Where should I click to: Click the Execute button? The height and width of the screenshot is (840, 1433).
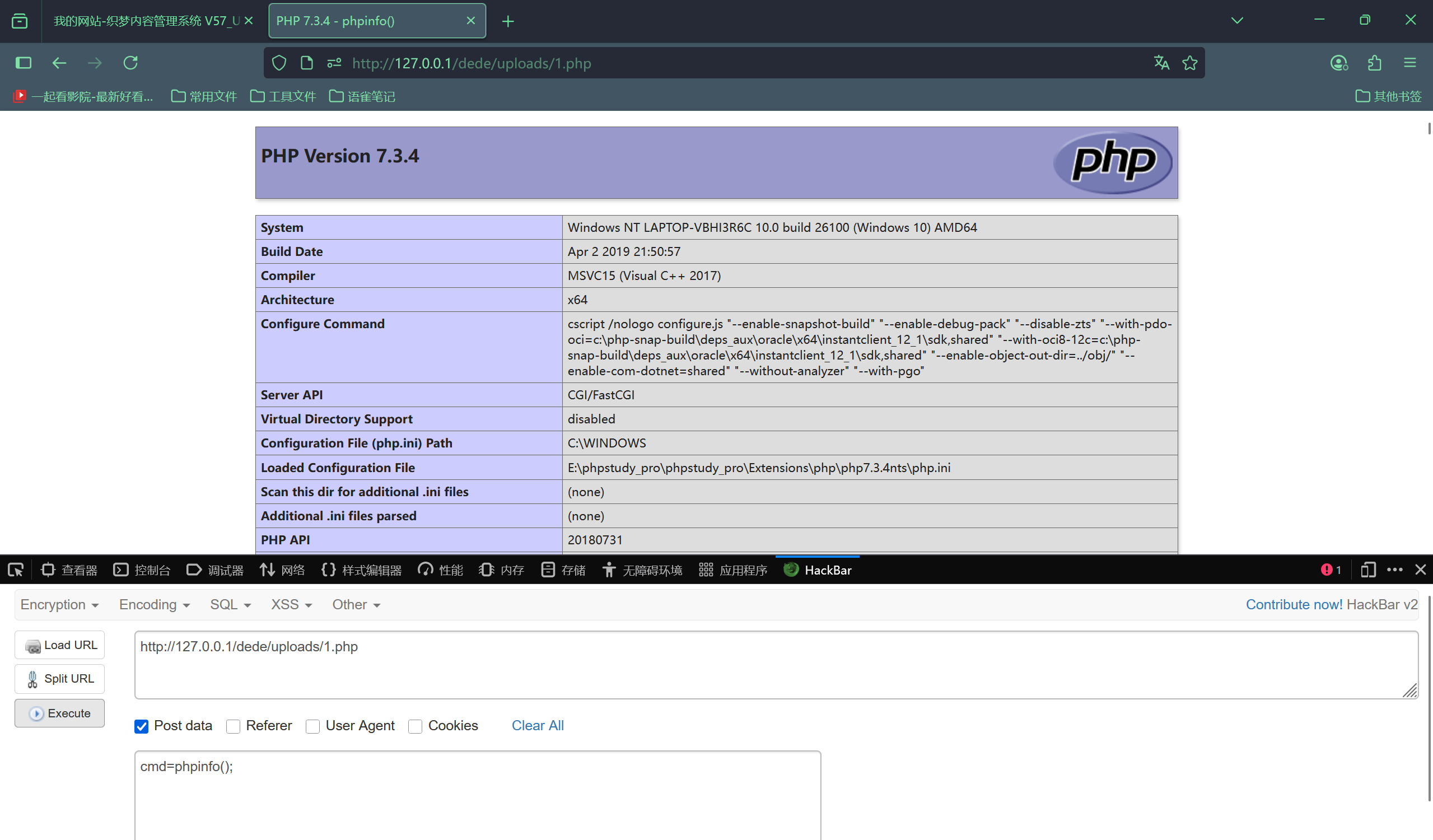tap(60, 713)
